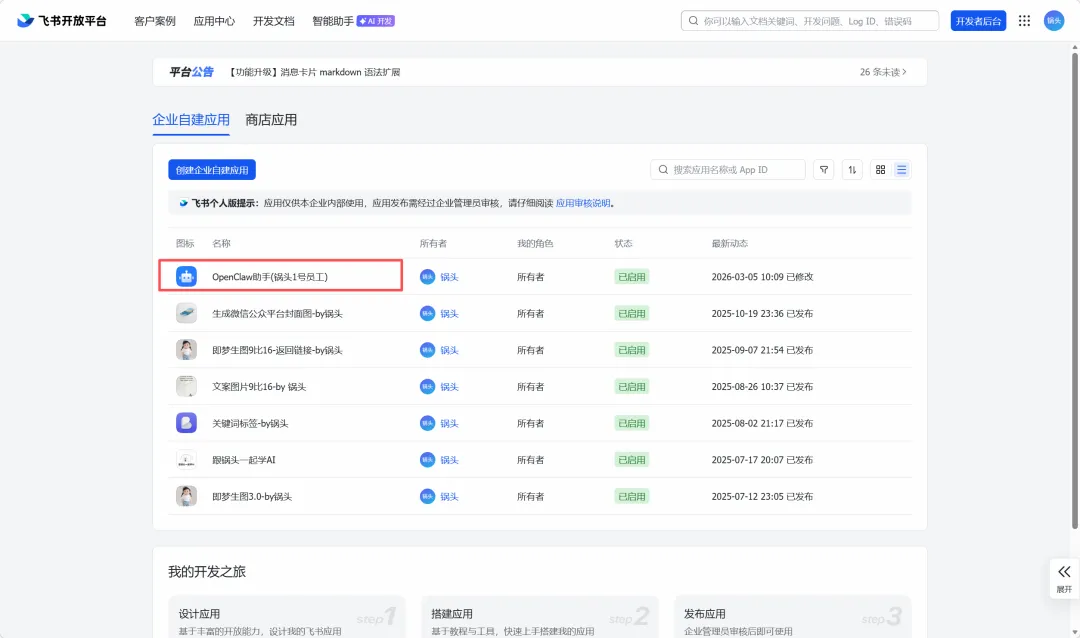The height and width of the screenshot is (638, 1080).
Task: Open 文案图片9比16-by 锅头 app name
Action: (x=259, y=387)
